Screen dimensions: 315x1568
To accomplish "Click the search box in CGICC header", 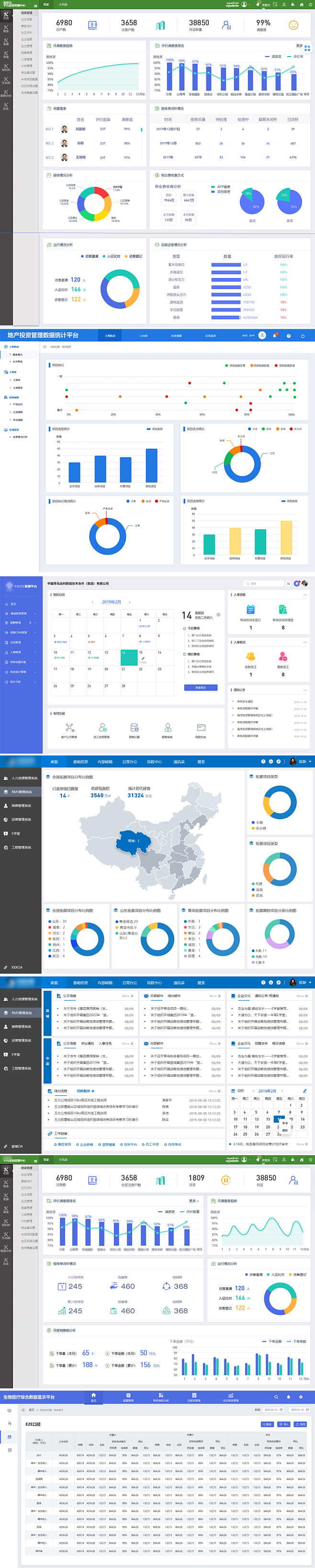I will tap(265, 583).
